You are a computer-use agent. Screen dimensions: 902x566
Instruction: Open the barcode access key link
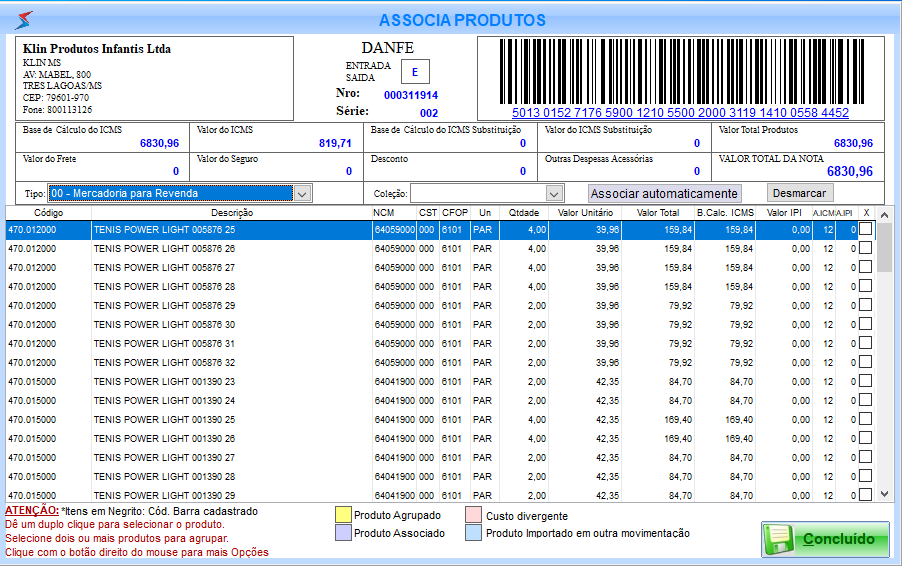(681, 113)
